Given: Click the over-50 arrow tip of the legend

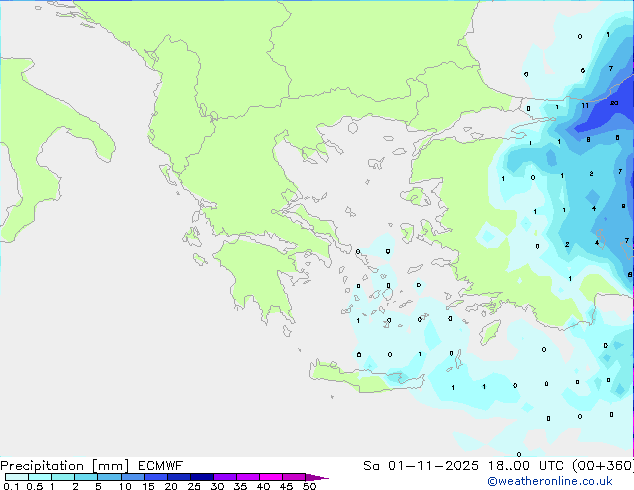Looking at the screenshot, I should point(317,477).
